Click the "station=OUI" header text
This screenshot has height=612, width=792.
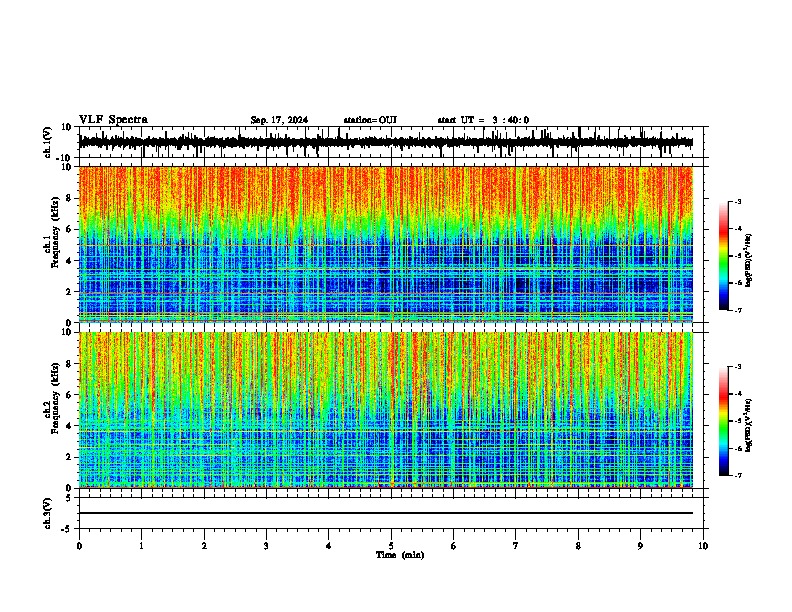(370, 120)
